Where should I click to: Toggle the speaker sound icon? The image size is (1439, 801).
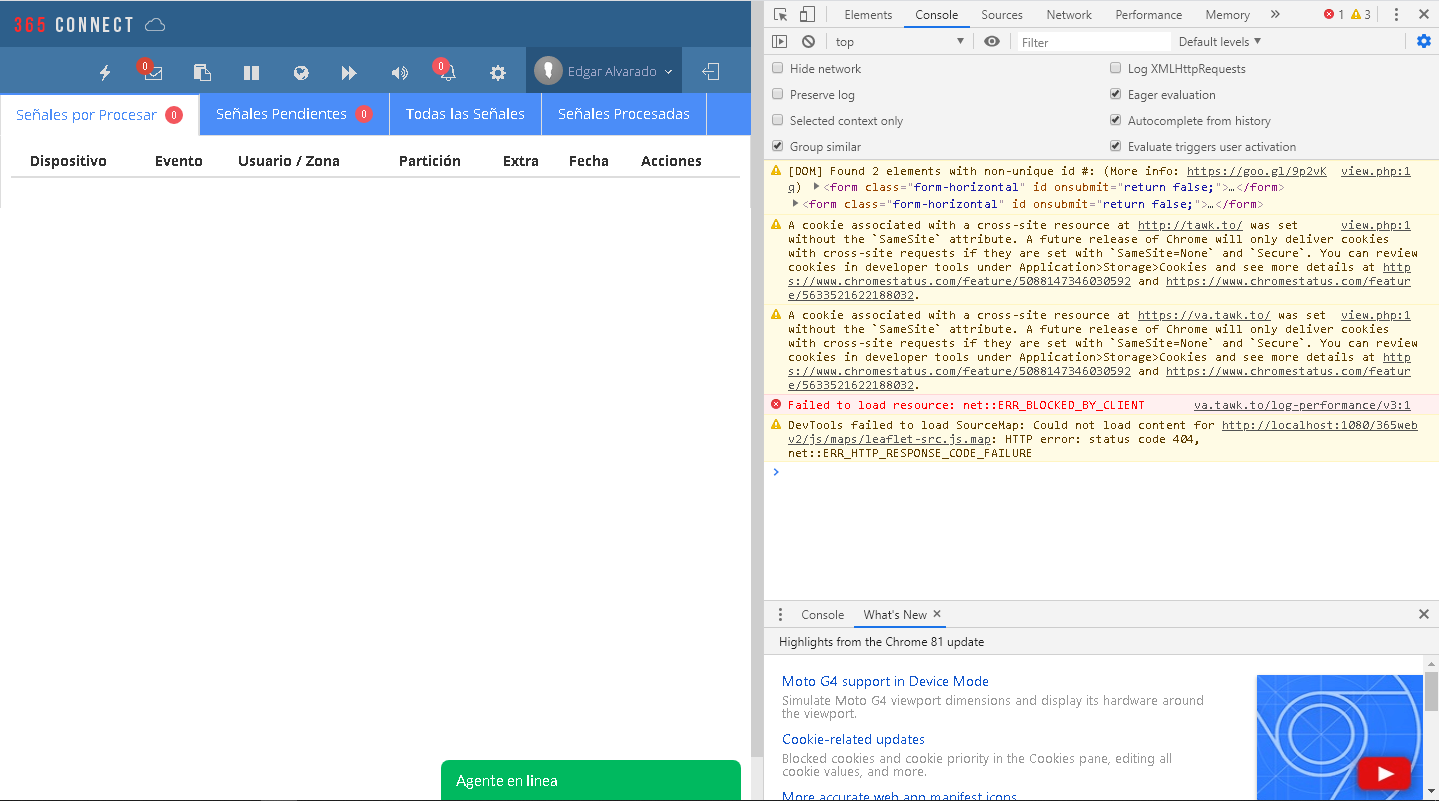click(x=399, y=73)
